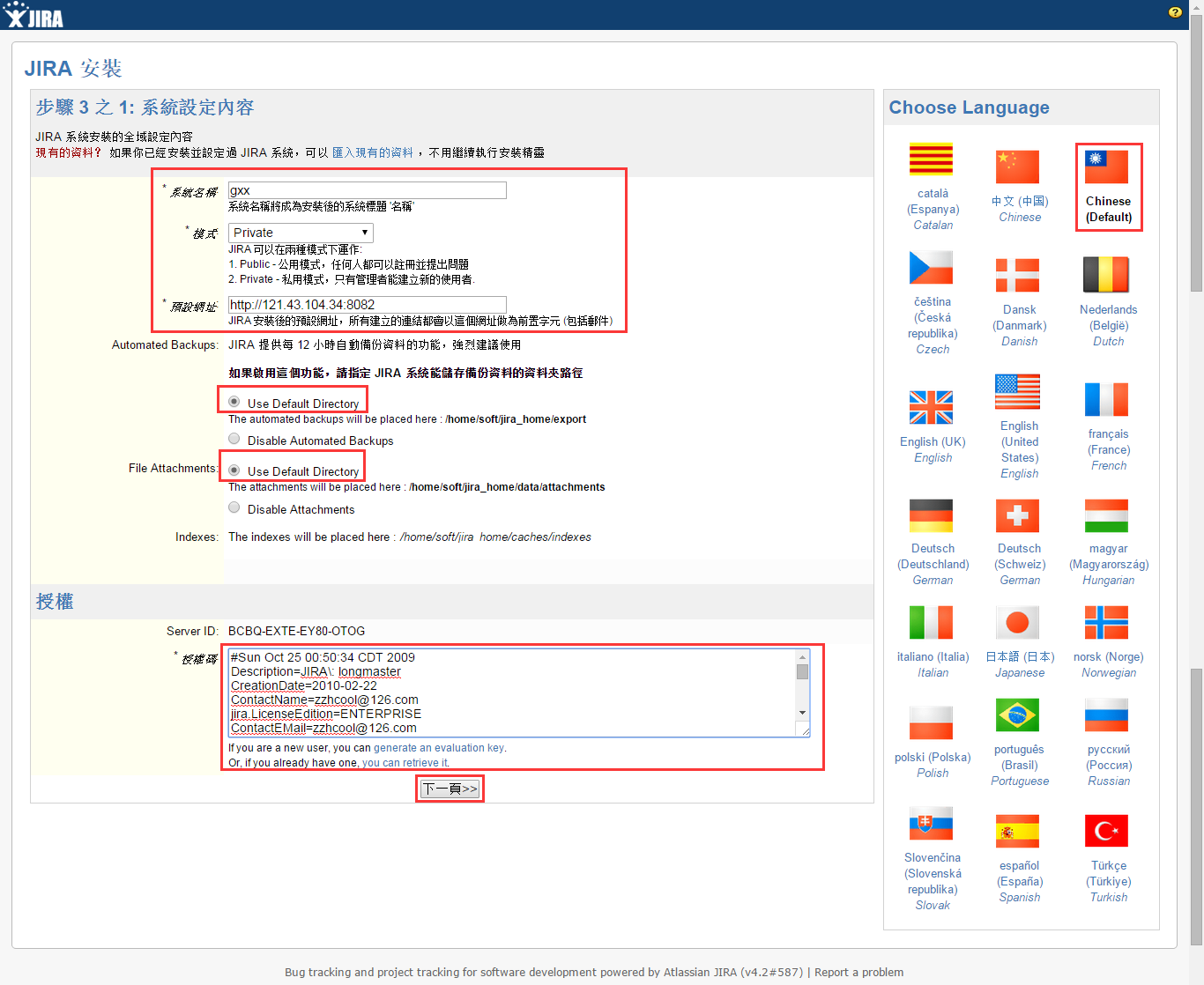
Task: Click the 預設網址 base URL field
Action: pos(367,305)
